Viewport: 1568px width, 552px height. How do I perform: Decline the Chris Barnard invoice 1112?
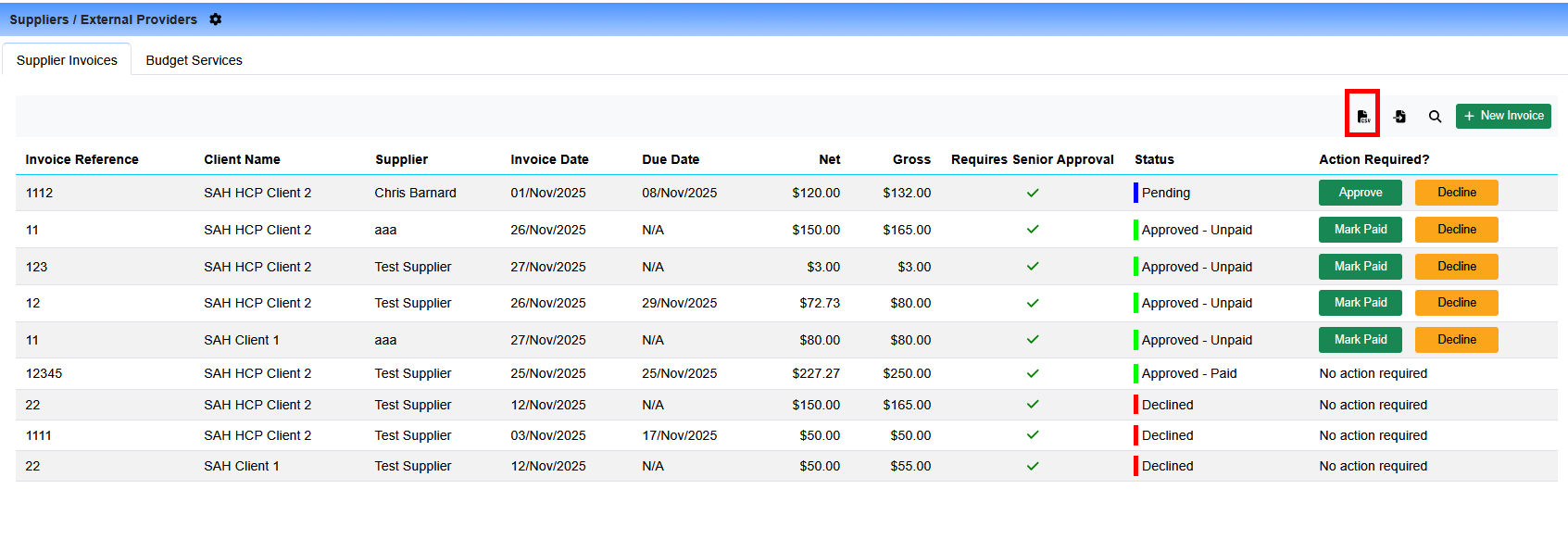pos(1456,193)
